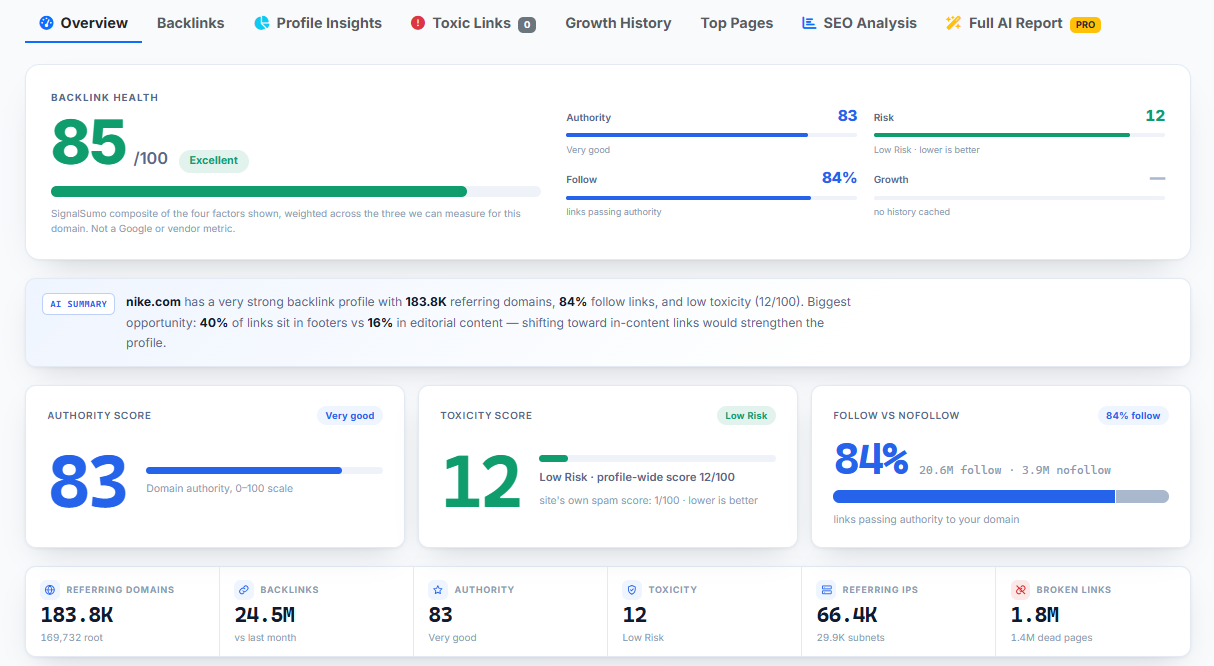Click the Risk green bar in health panel
1214x666 pixels.
[1019, 134]
